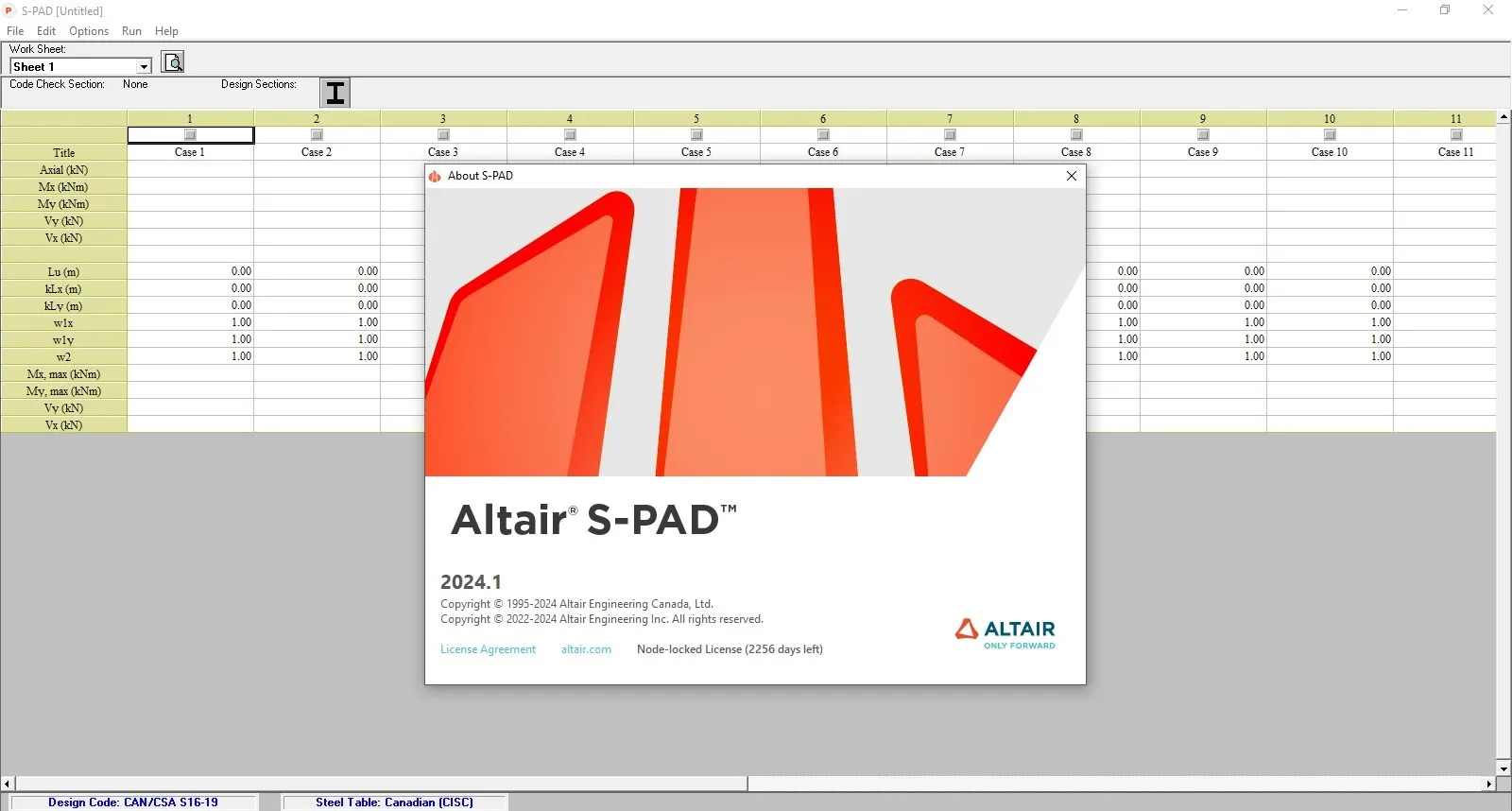
Task: Click the Mx, max (kNm) row header
Action: pos(63,374)
